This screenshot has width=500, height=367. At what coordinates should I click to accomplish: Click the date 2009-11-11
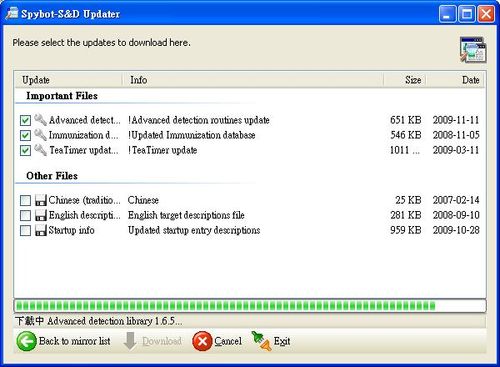(456, 120)
